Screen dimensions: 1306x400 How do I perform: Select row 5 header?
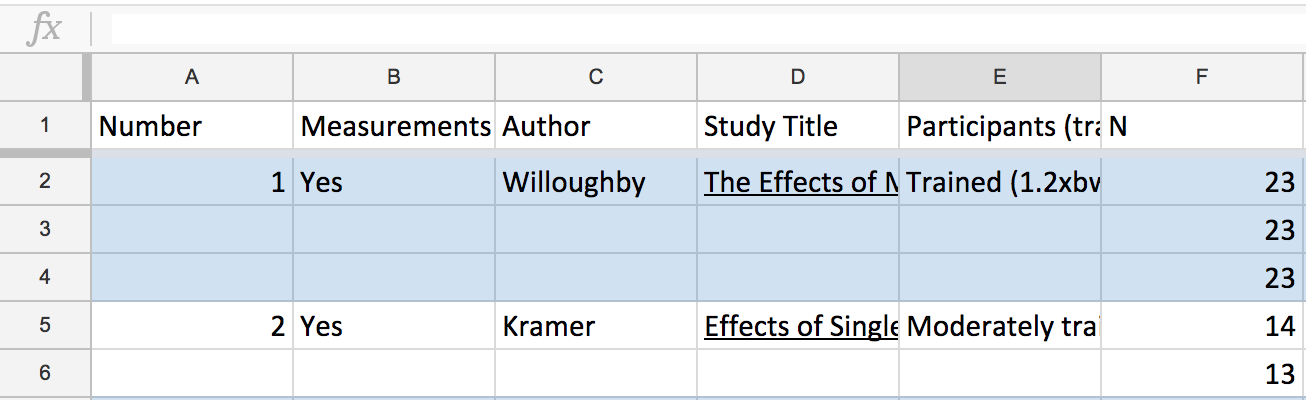[x=45, y=326]
